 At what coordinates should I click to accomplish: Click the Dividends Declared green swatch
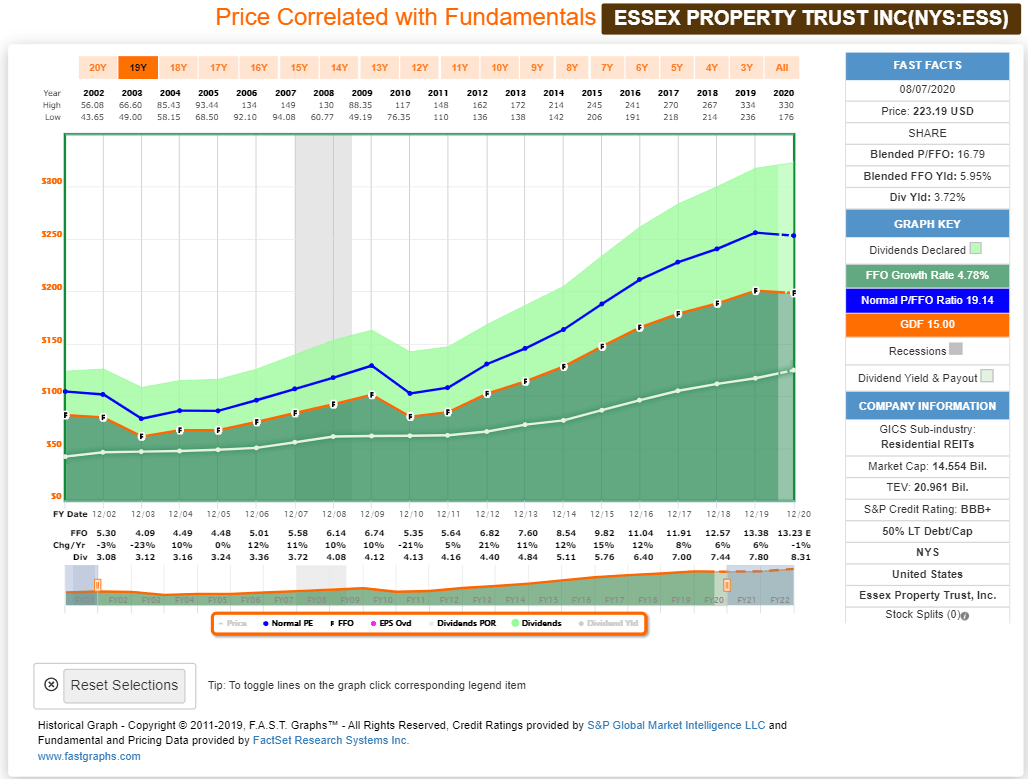(x=975, y=249)
